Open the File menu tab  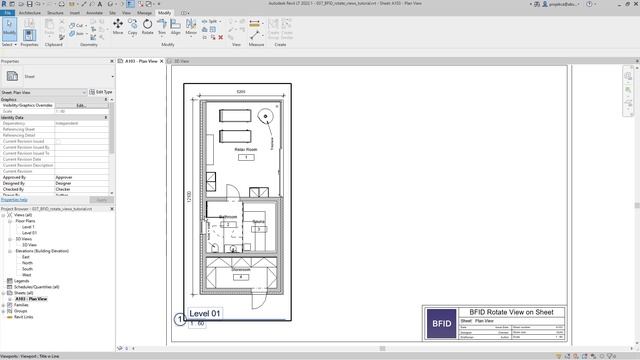tap(7, 13)
